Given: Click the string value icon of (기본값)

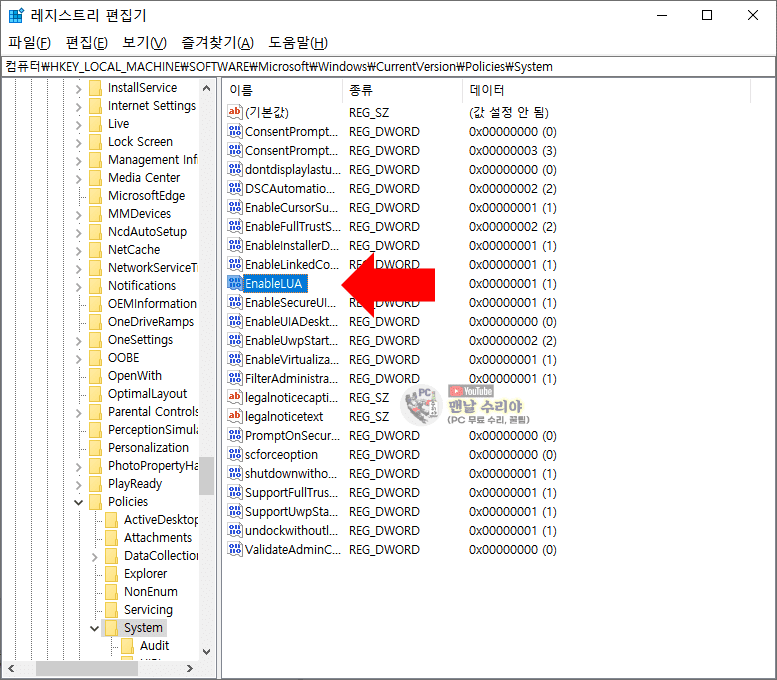Looking at the screenshot, I should [235, 112].
